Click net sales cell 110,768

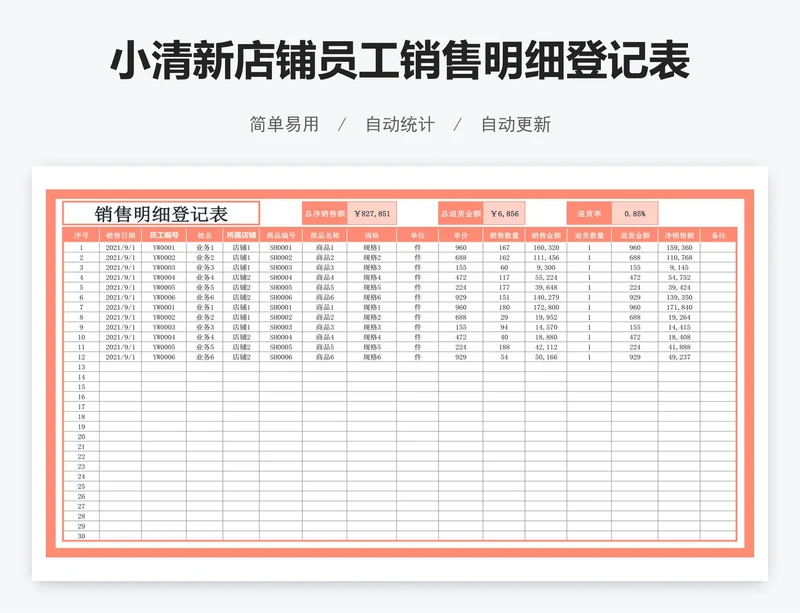679,258
